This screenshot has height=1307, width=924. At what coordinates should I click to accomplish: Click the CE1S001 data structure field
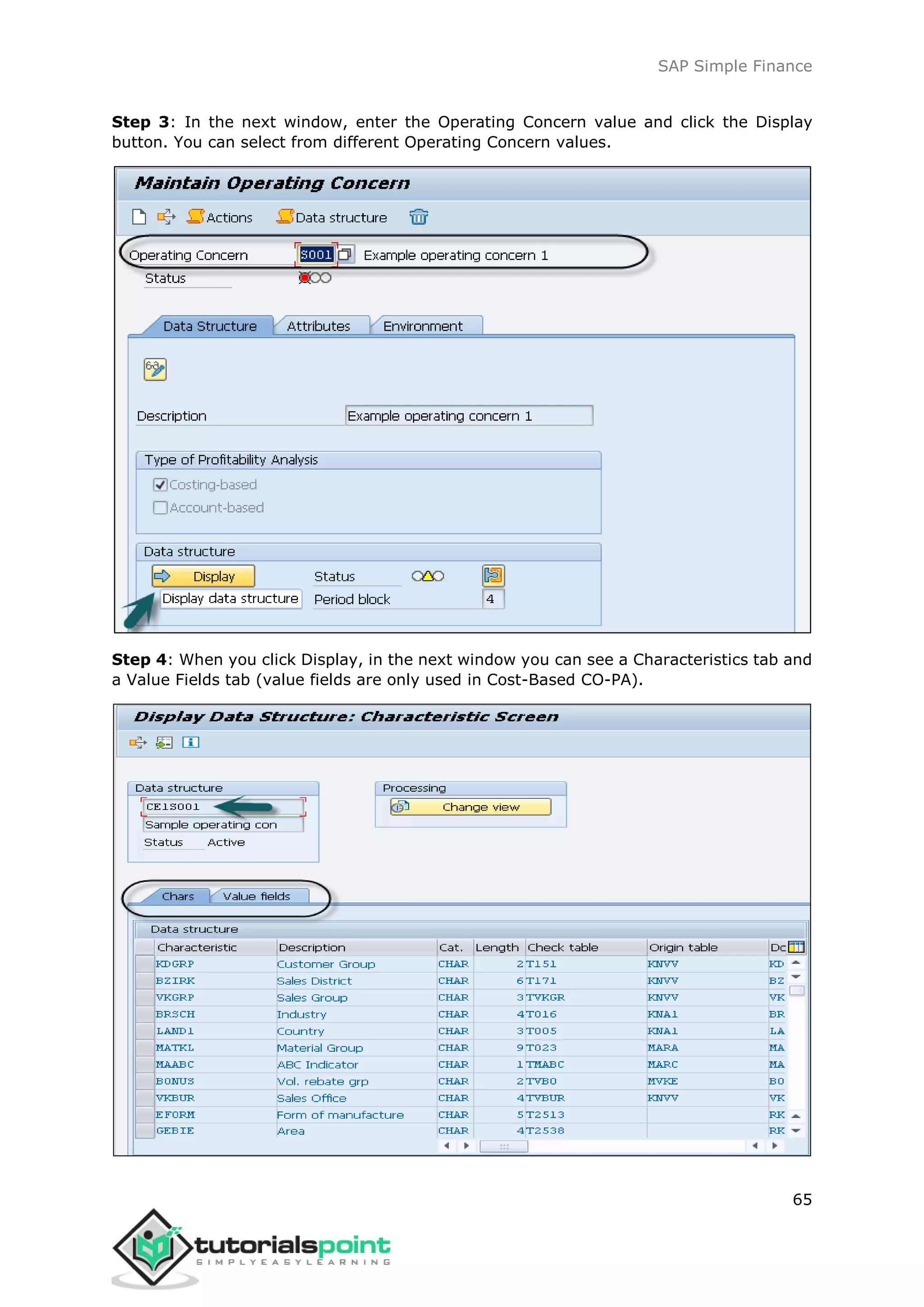coord(224,806)
